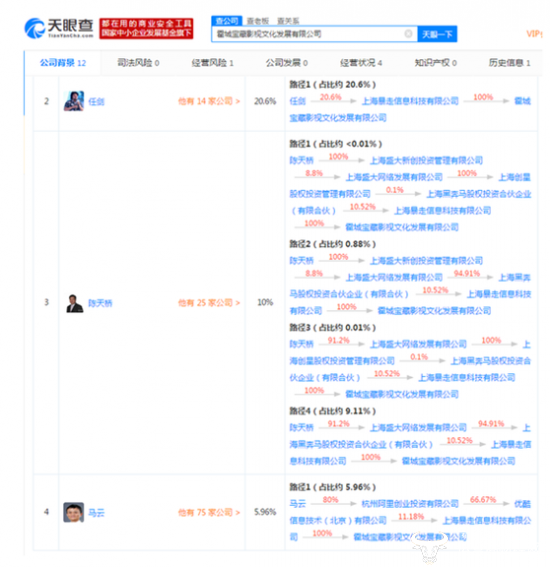This screenshot has height=567, width=550.
Task: Expand 任剑's 他有 14 家公司 link
Action: tap(209, 101)
